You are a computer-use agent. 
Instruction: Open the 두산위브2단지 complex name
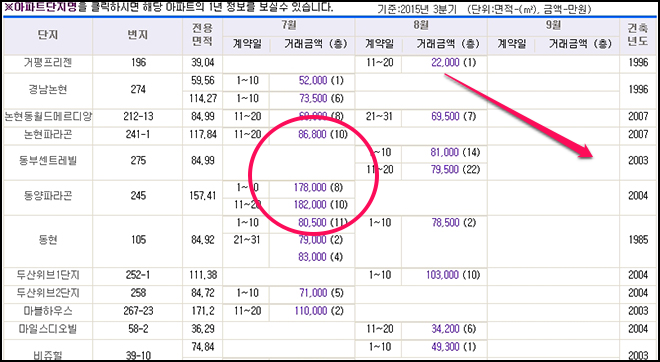tap(48, 293)
